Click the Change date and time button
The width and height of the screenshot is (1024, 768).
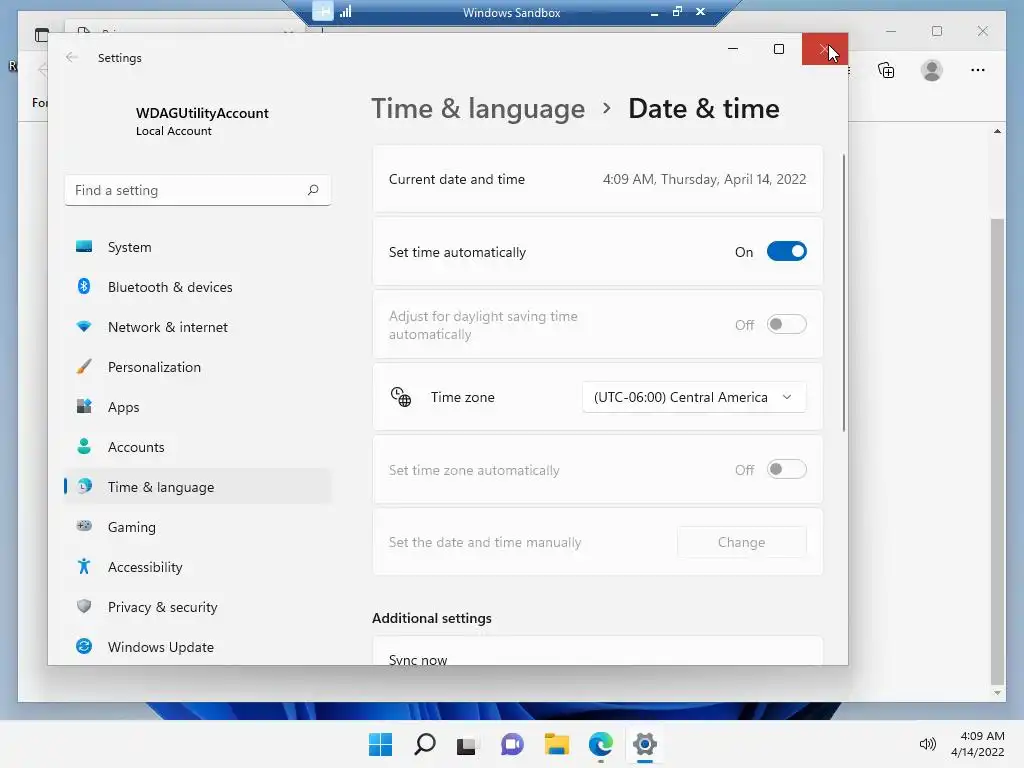click(741, 542)
